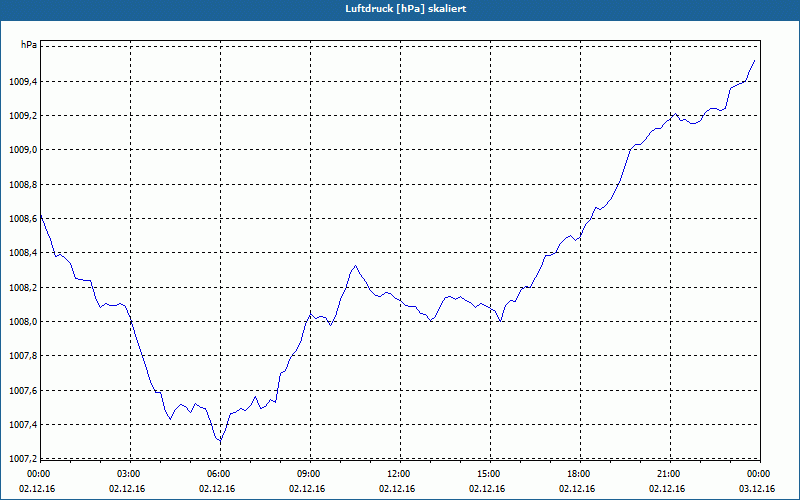Click the chart title 'Luftdruck [hPa] skaliert'

point(406,9)
